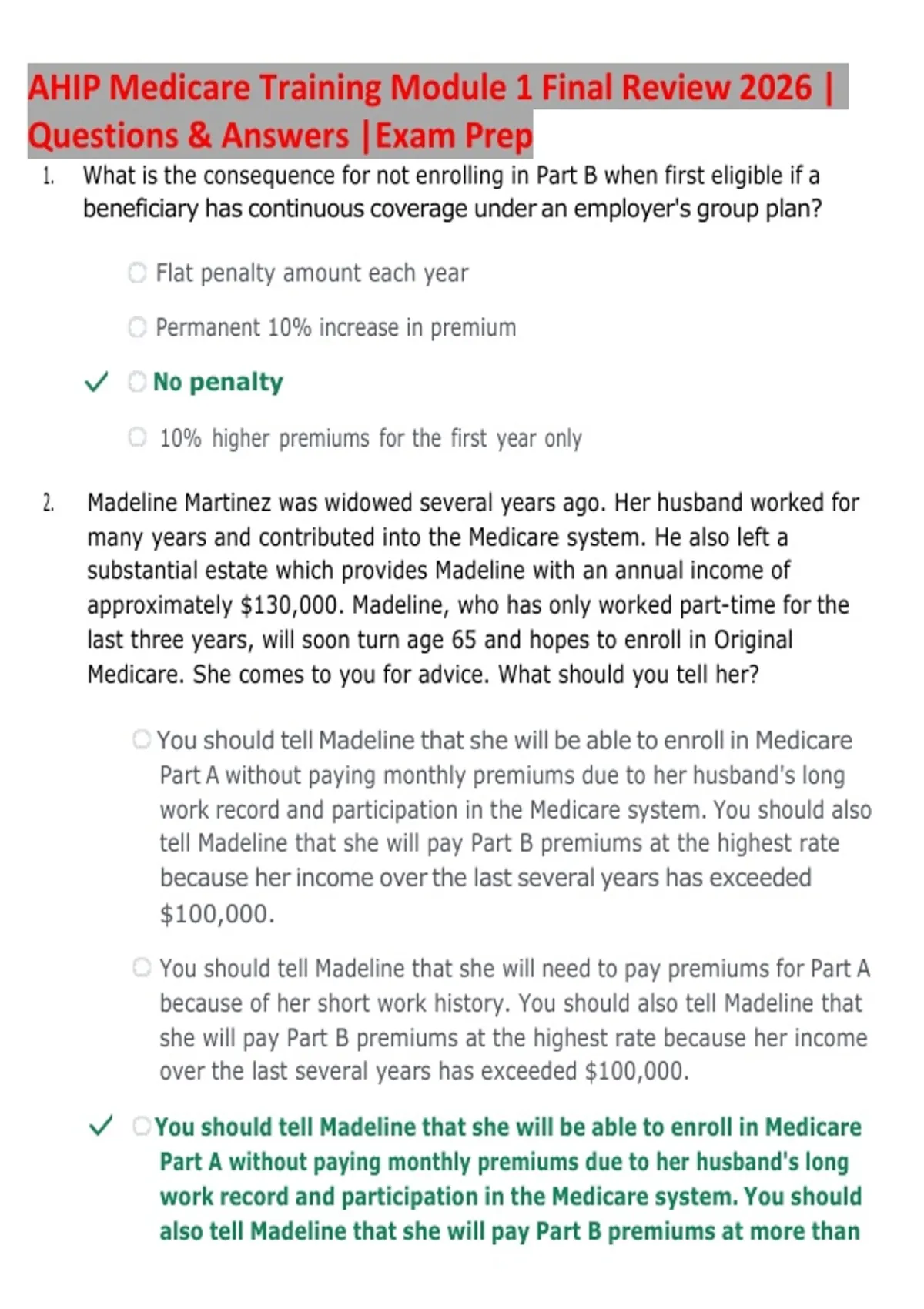The image size is (924, 1309).
Task: Click the question number '1.' marker
Action: (48, 176)
